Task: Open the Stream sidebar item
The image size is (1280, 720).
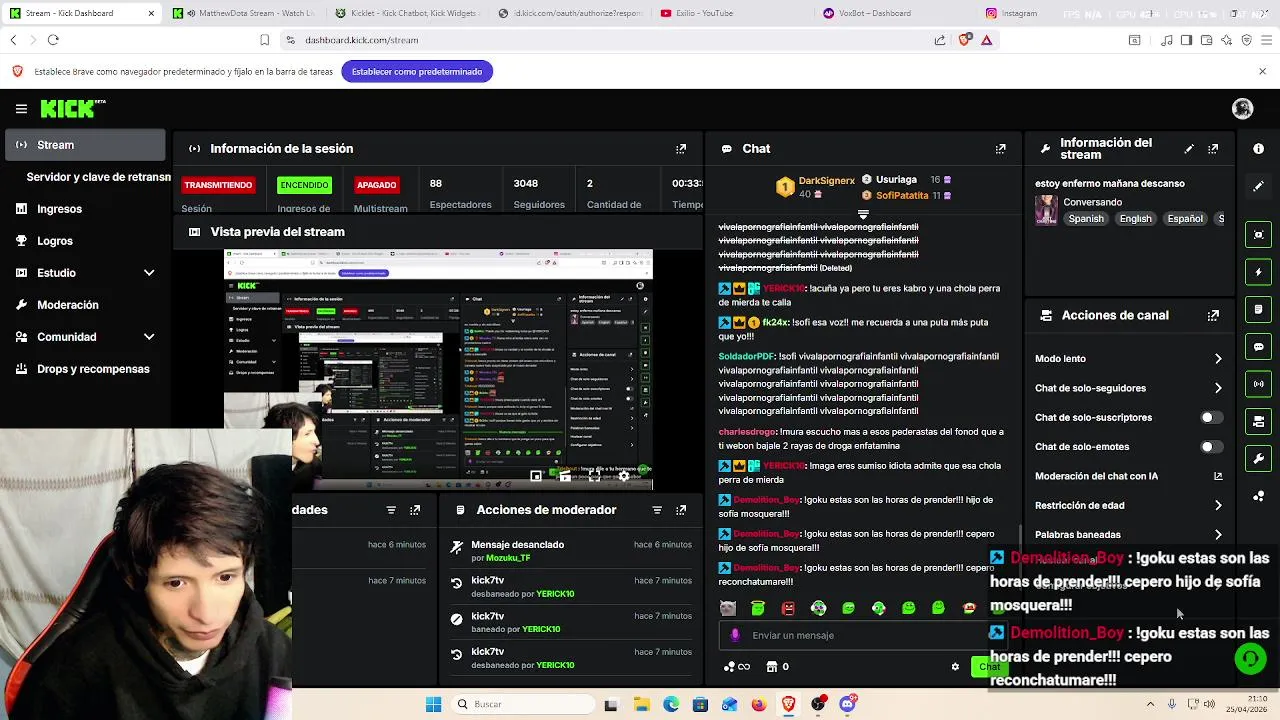Action: 83,145
